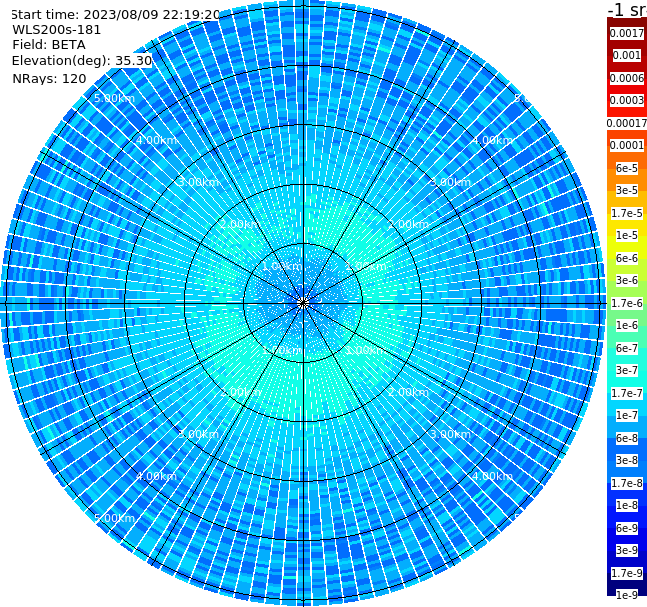The image size is (647, 607).
Task: Click the 6e-9 colorbar label
Action: [x=627, y=528]
